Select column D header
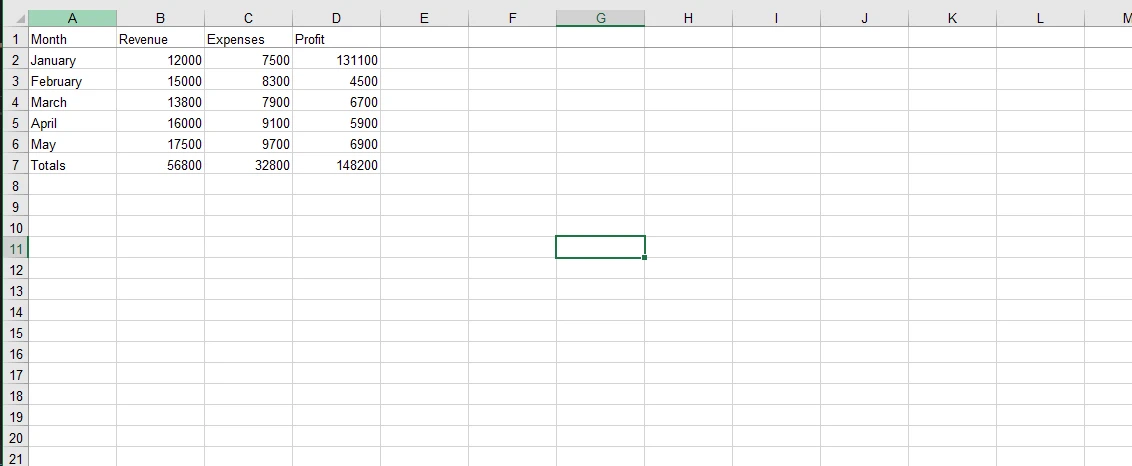The height and width of the screenshot is (466, 1132). [336, 18]
